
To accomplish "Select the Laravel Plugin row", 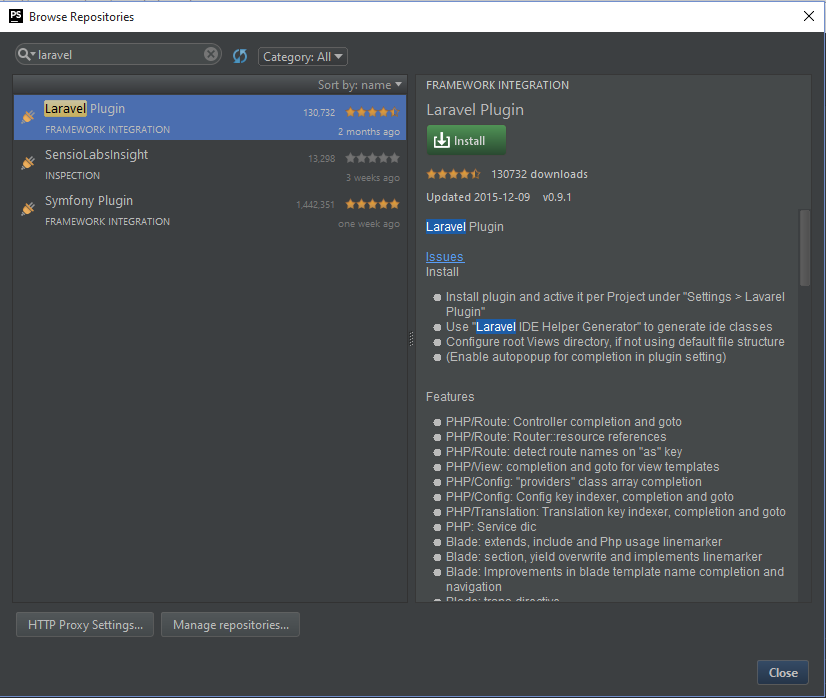I will click(x=210, y=117).
